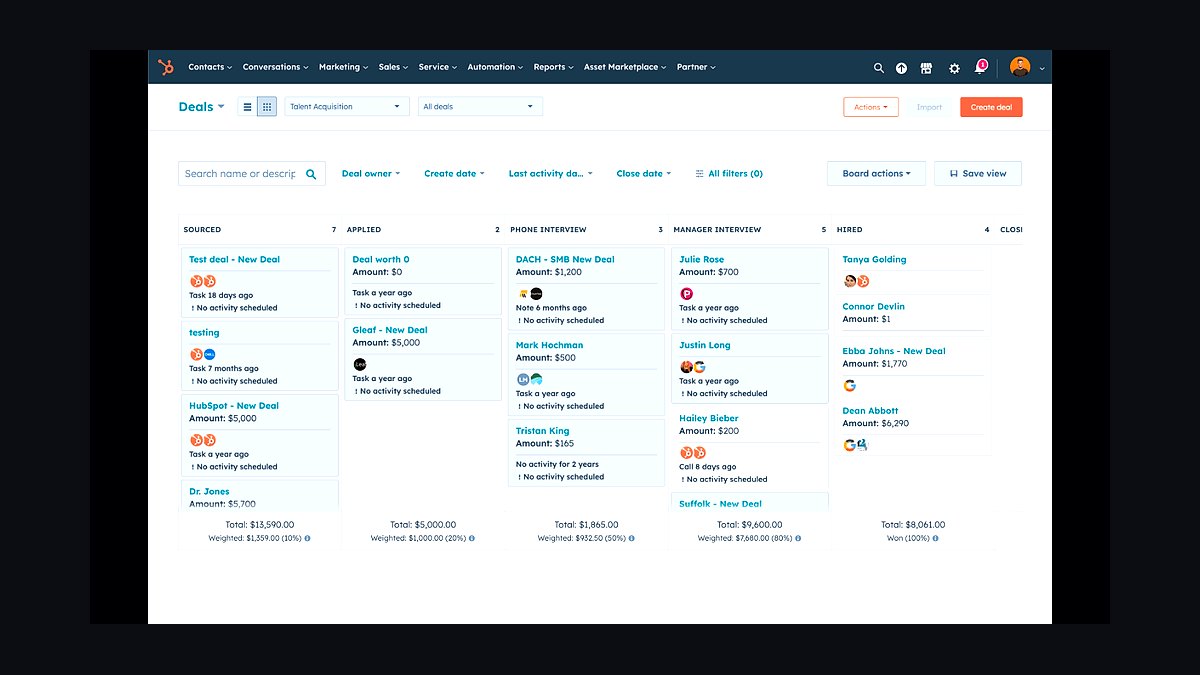Click info icon beside Applied weighted total
The width and height of the screenshot is (1200, 675).
point(471,538)
